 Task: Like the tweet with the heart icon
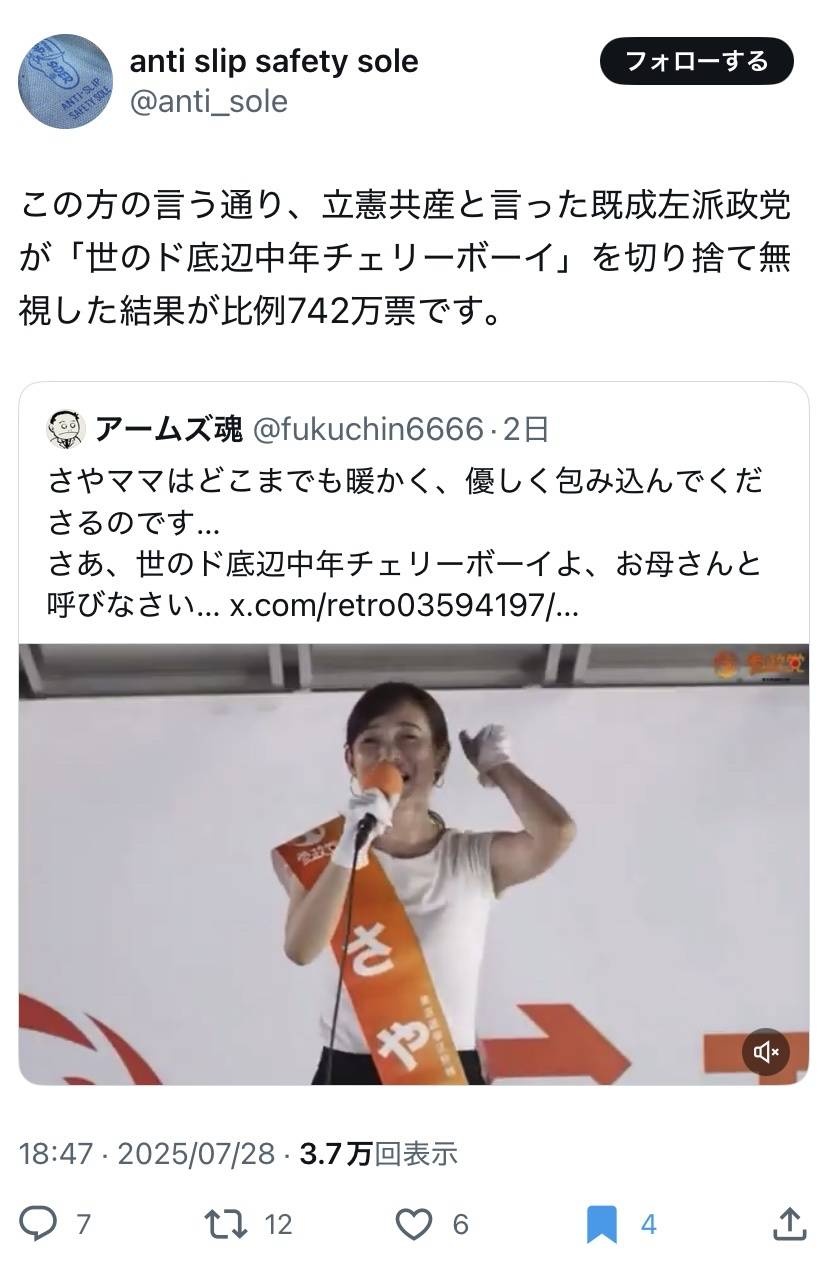coord(414,1223)
